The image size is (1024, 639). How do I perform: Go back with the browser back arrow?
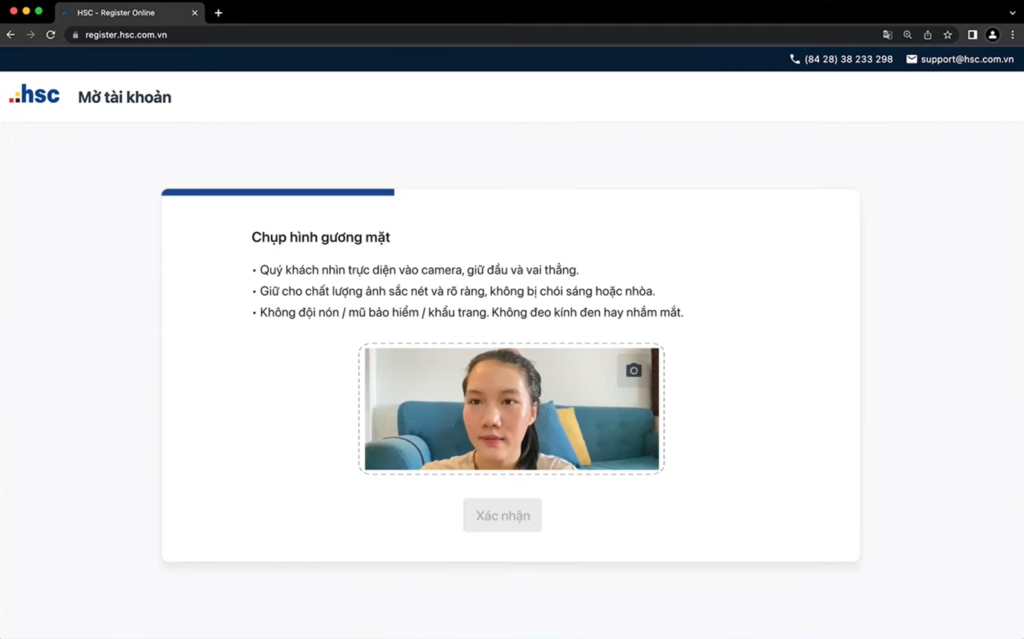click(x=10, y=35)
